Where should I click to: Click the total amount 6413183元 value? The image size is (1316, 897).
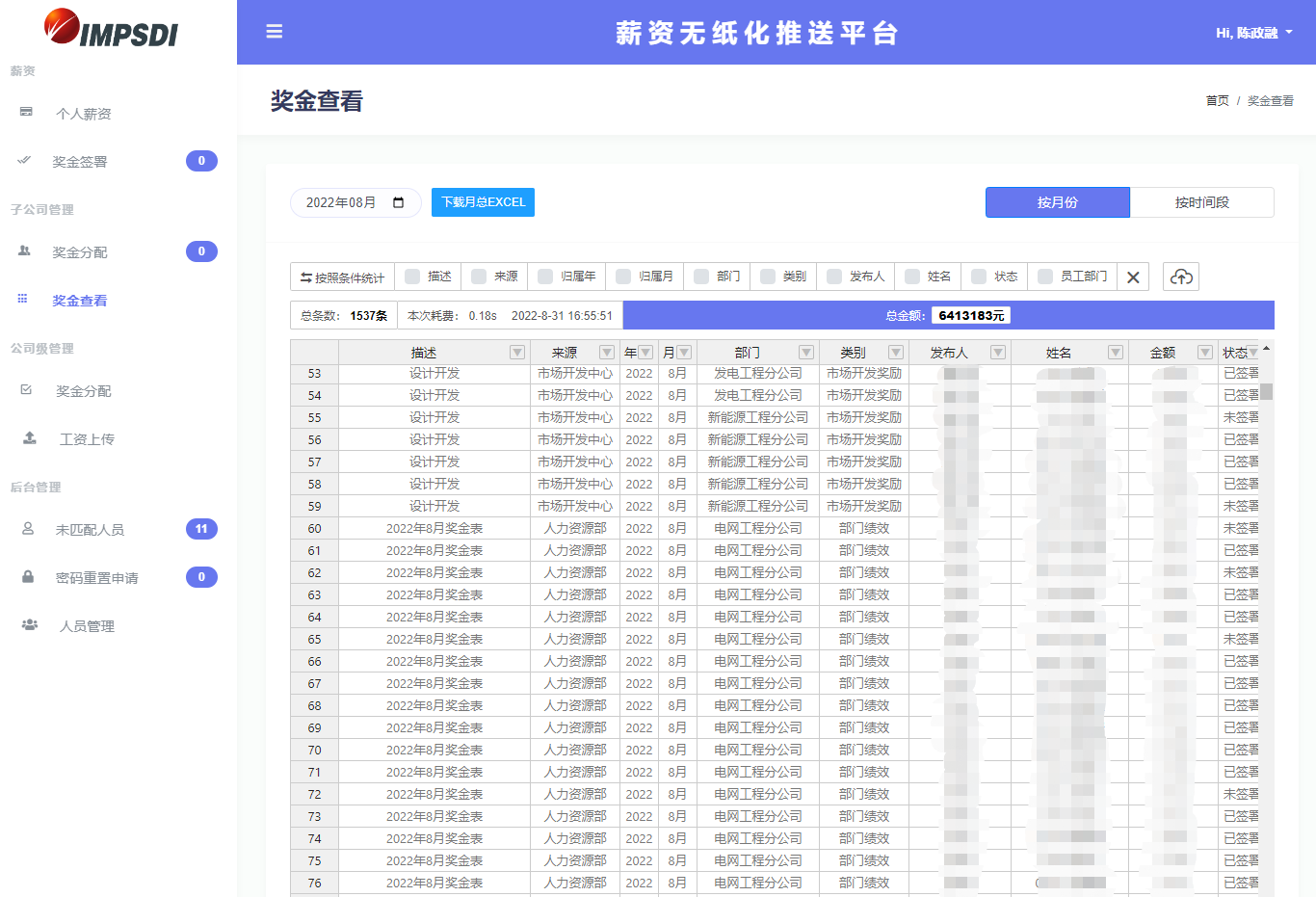[x=971, y=315]
